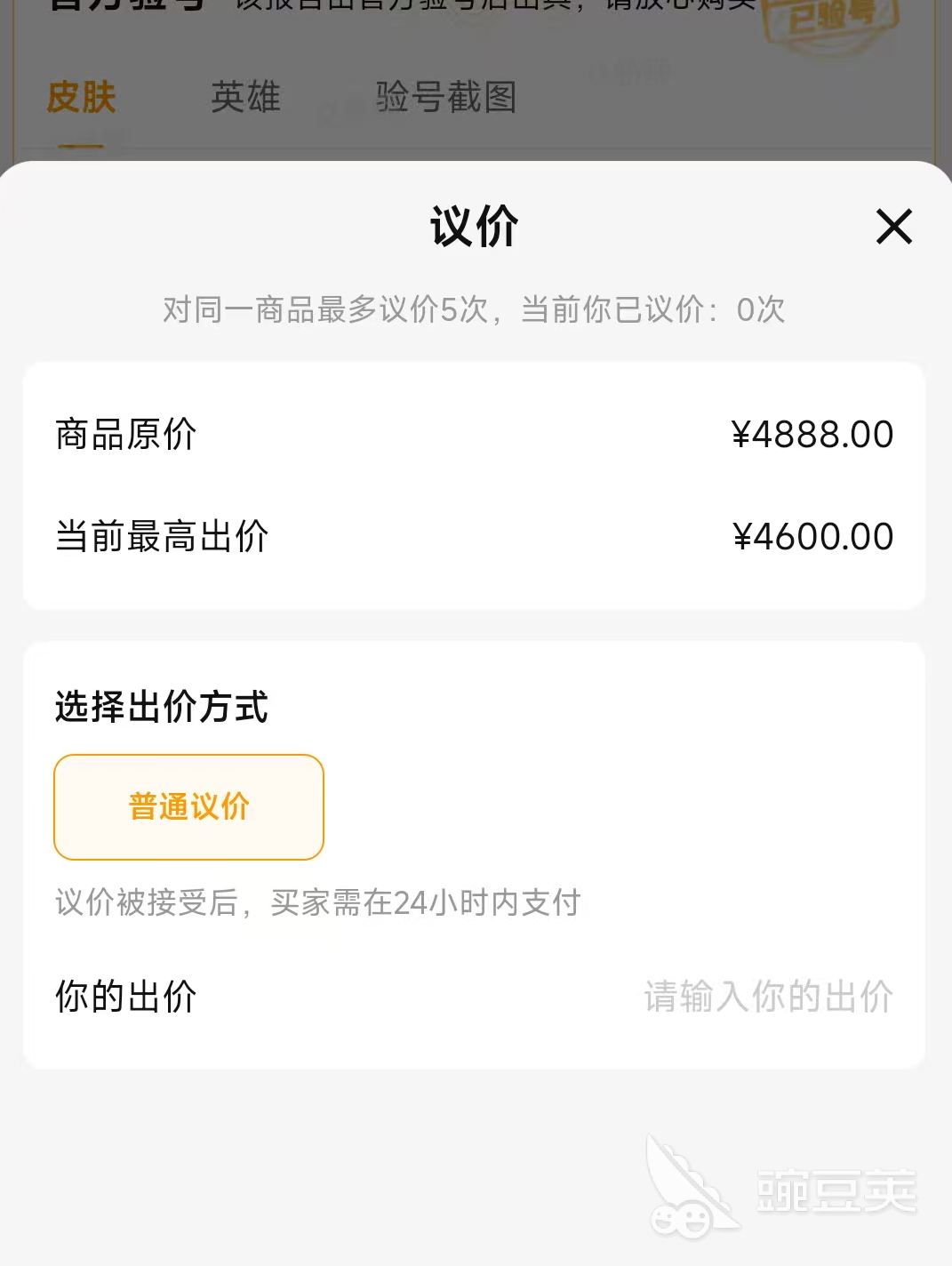Show the 验号截图 tab
952x1266 pixels.
tap(445, 97)
